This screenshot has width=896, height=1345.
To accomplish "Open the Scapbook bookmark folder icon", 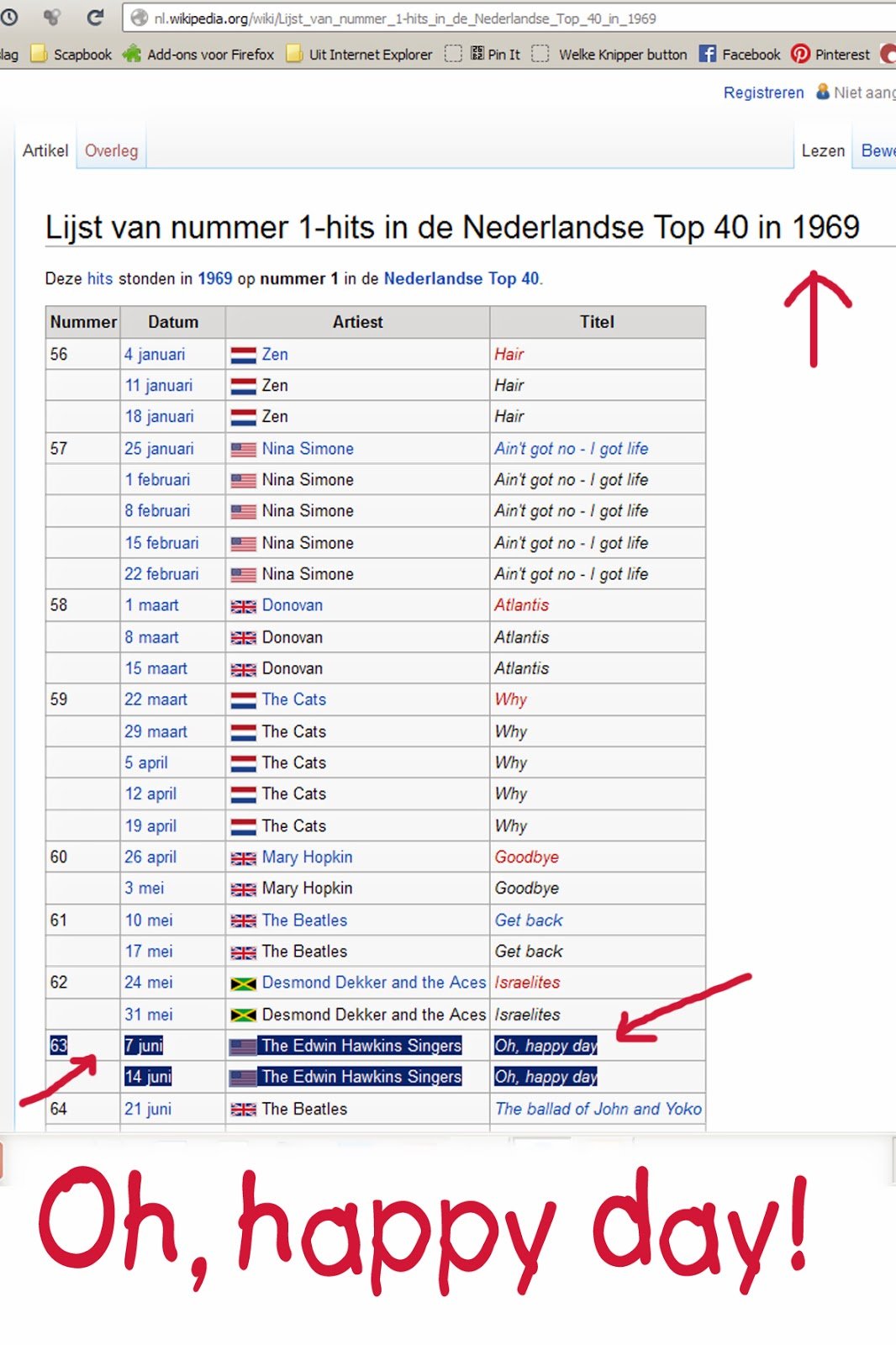I will click(39, 54).
